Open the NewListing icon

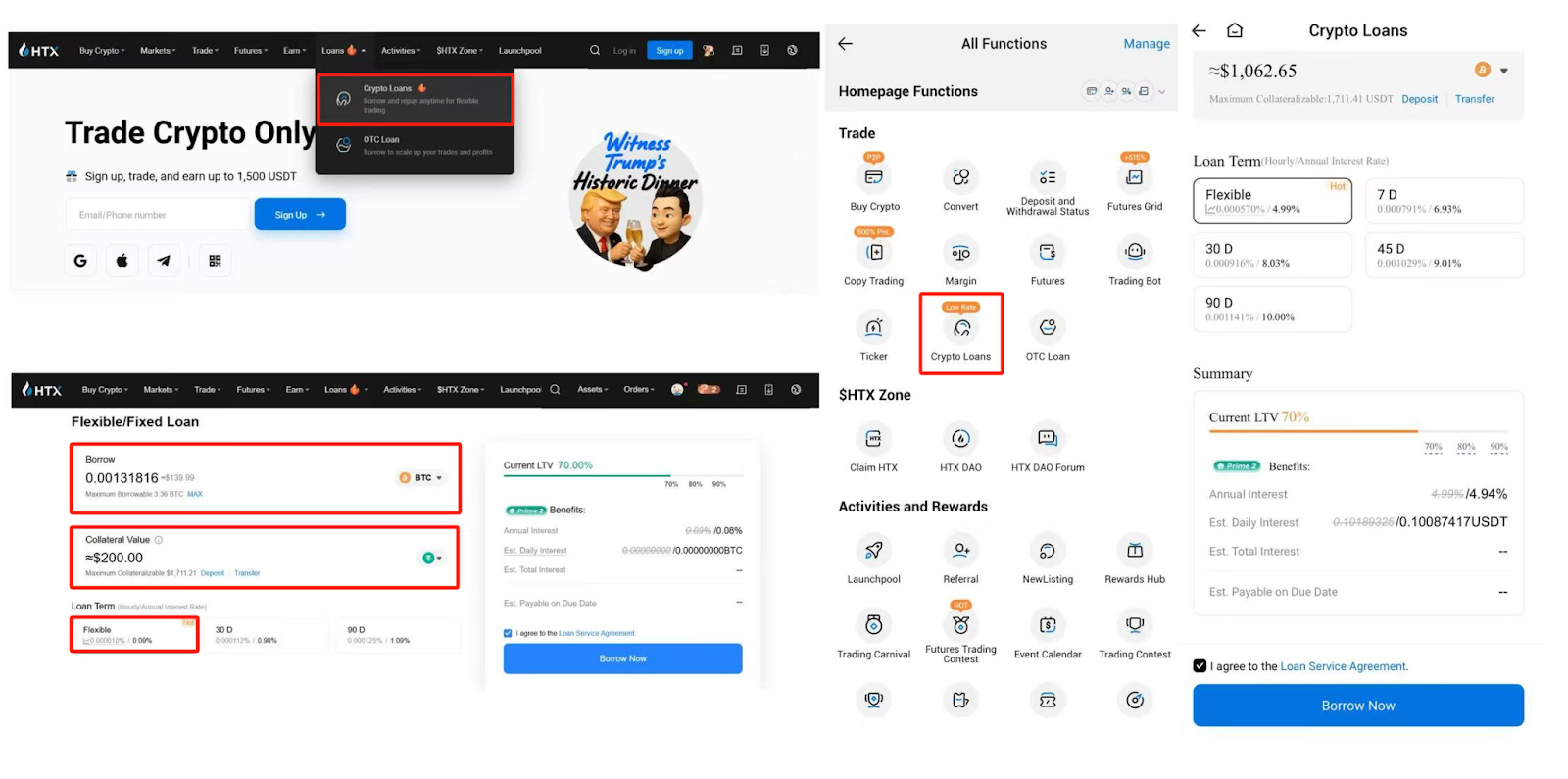click(x=1048, y=551)
